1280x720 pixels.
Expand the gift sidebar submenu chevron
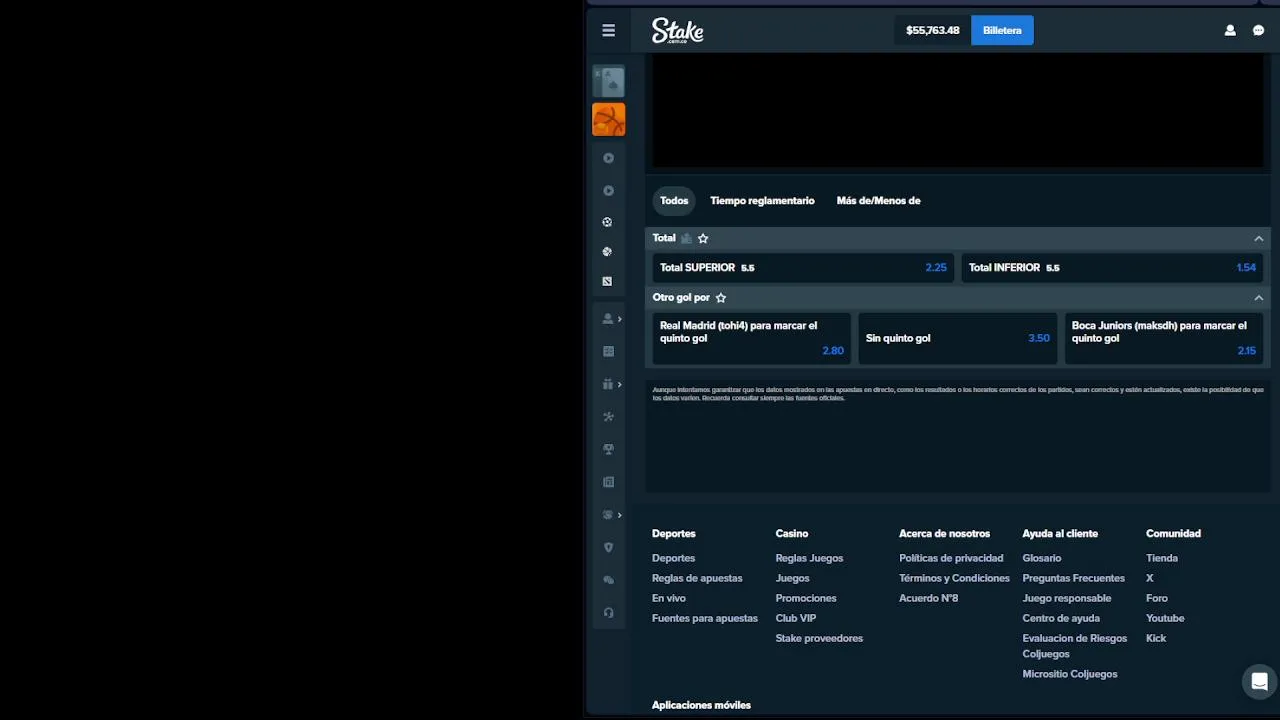tap(620, 384)
